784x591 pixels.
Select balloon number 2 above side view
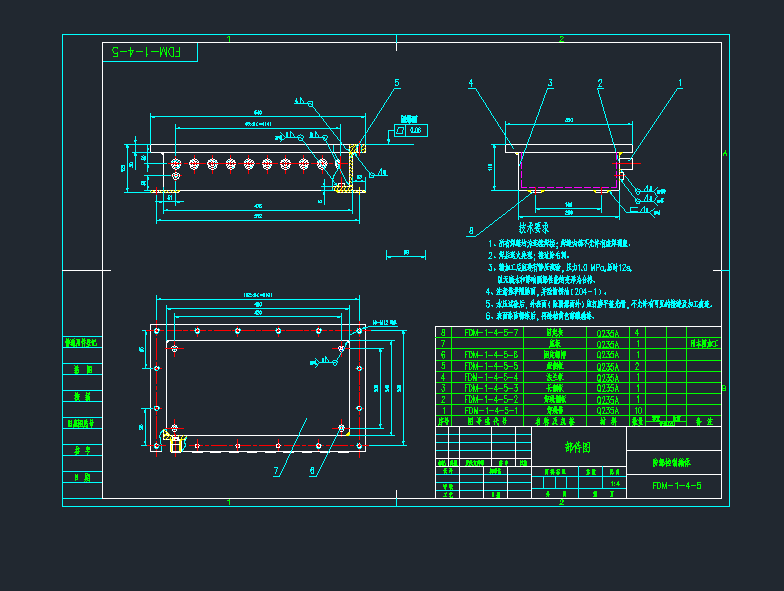coord(600,83)
